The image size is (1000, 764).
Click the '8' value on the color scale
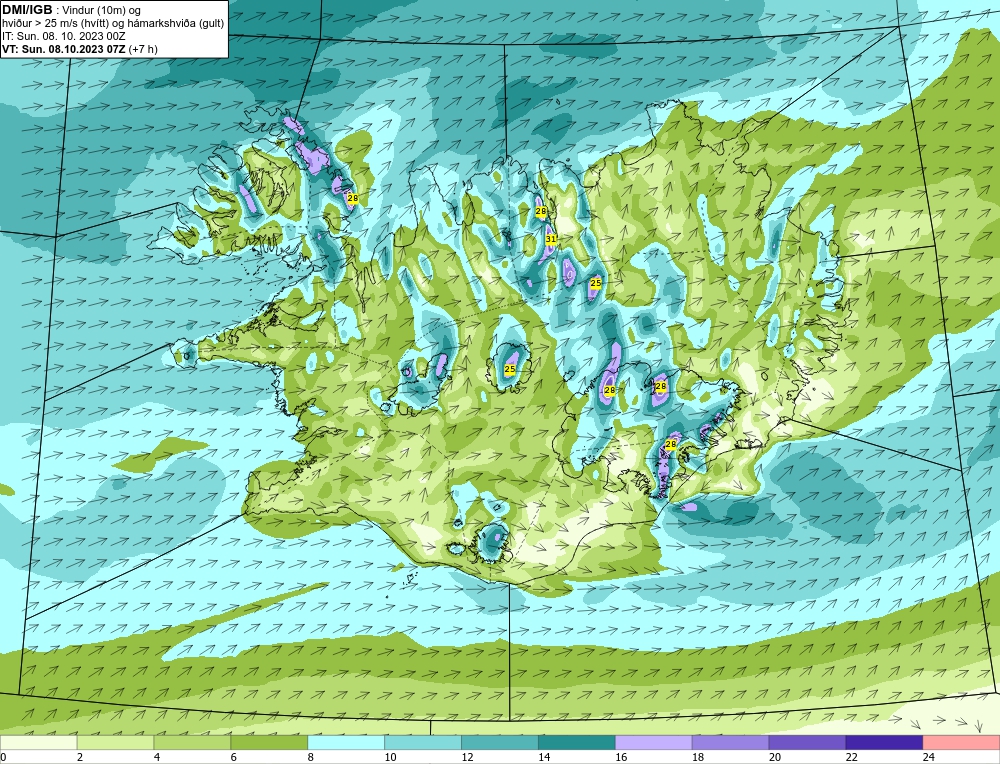coord(311,758)
